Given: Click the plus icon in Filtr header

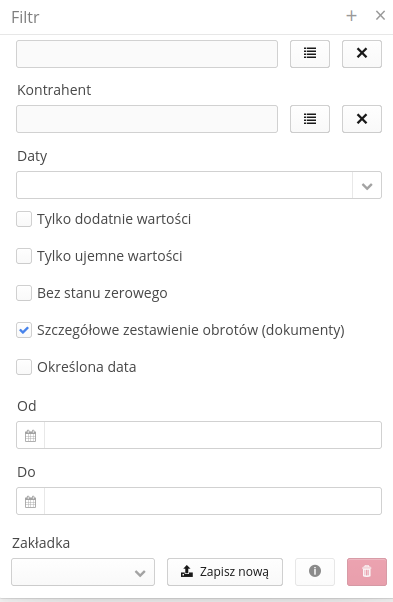Looking at the screenshot, I should [x=351, y=16].
